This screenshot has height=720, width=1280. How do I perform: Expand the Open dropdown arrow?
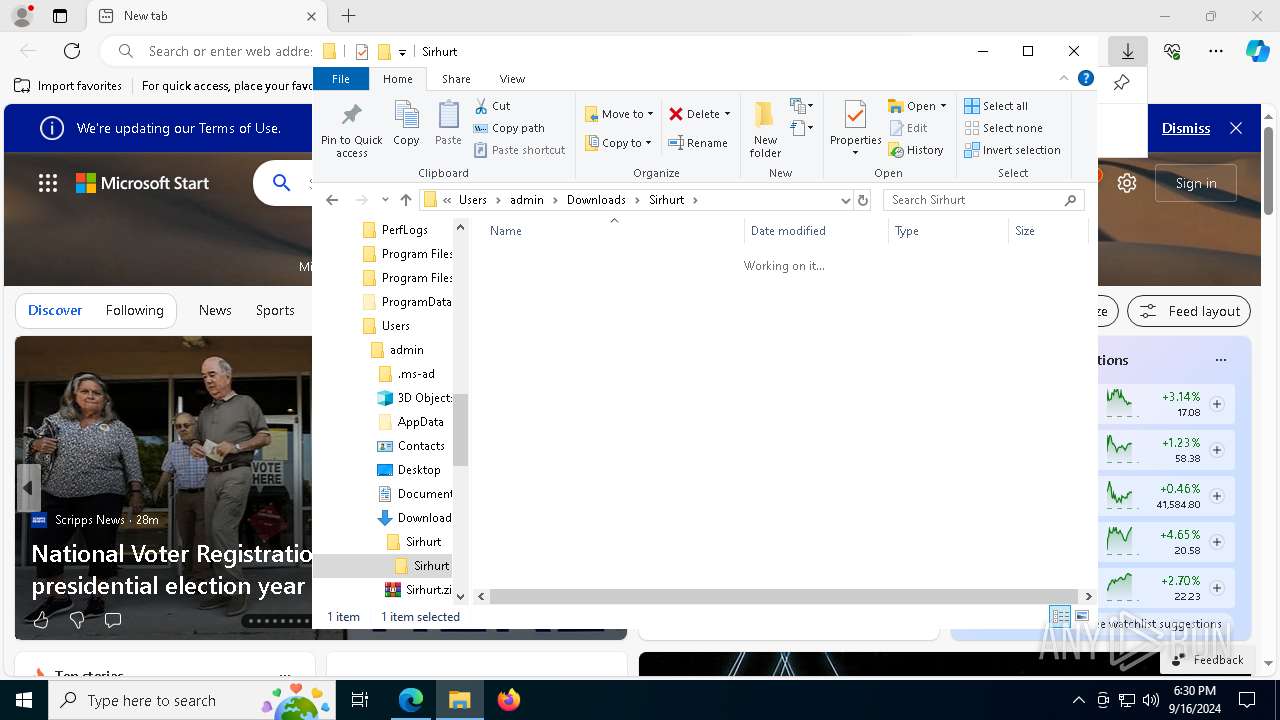pos(943,106)
